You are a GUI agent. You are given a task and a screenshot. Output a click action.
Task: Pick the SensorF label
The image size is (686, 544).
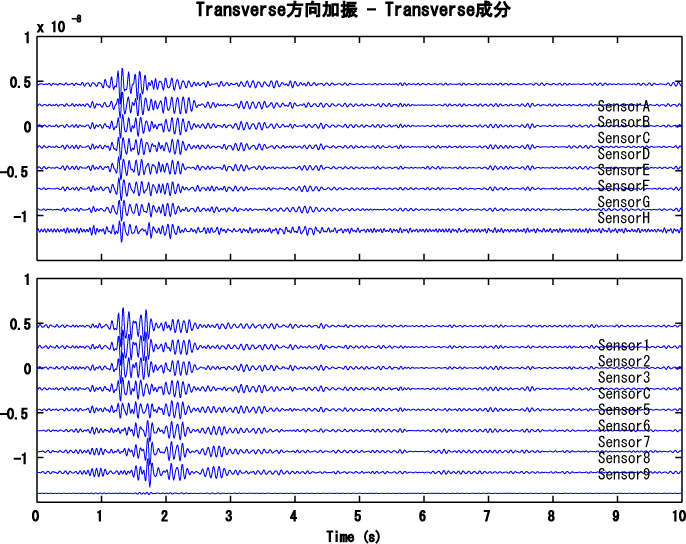[624, 186]
